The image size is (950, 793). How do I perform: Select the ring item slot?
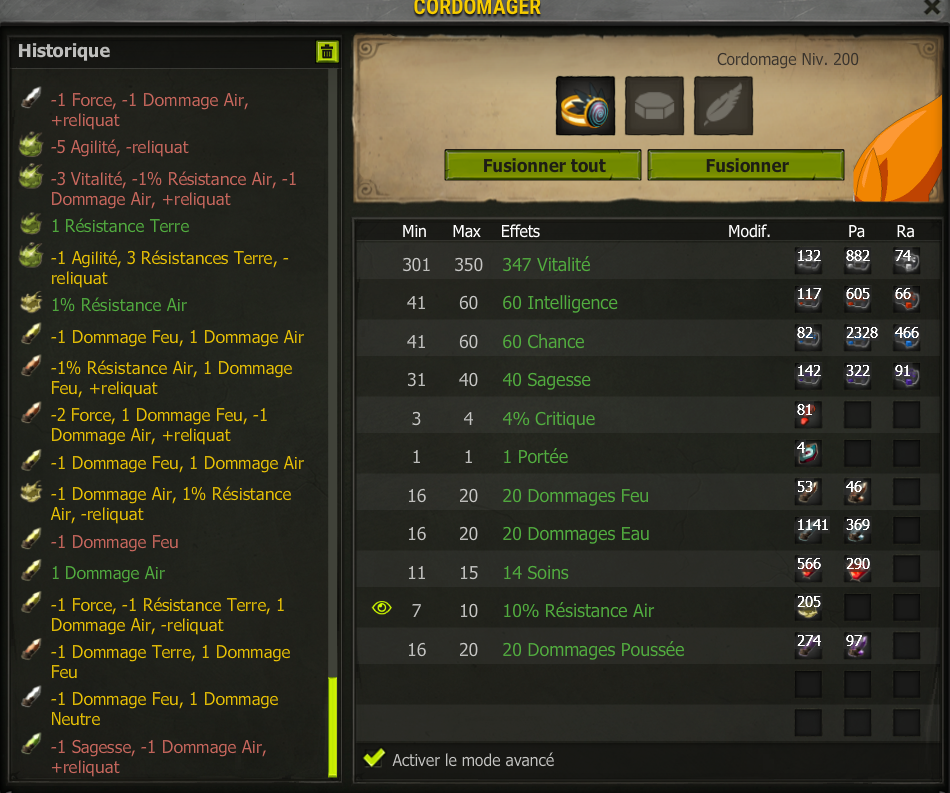[585, 106]
